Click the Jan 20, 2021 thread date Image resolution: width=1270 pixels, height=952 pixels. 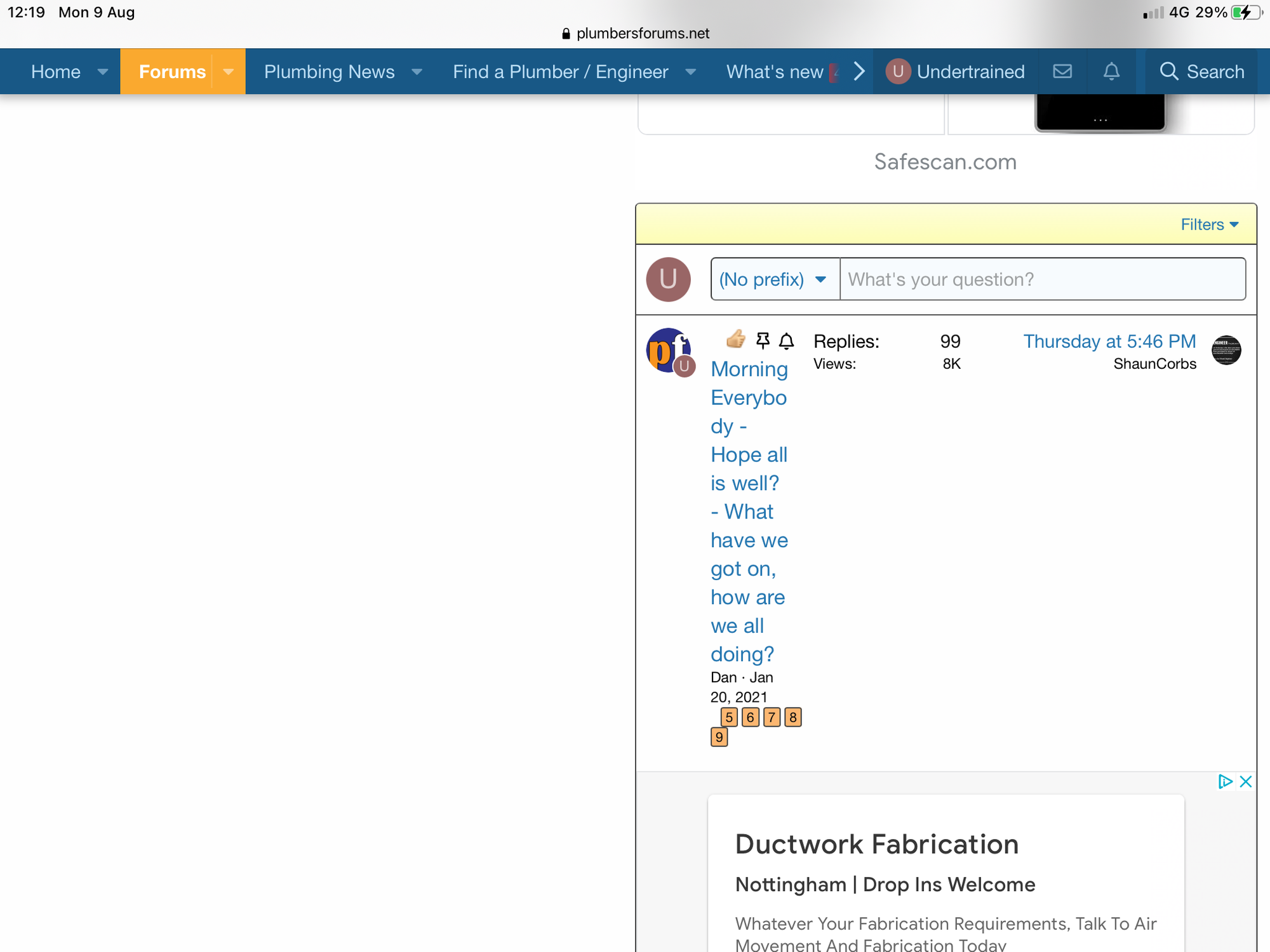pos(742,687)
